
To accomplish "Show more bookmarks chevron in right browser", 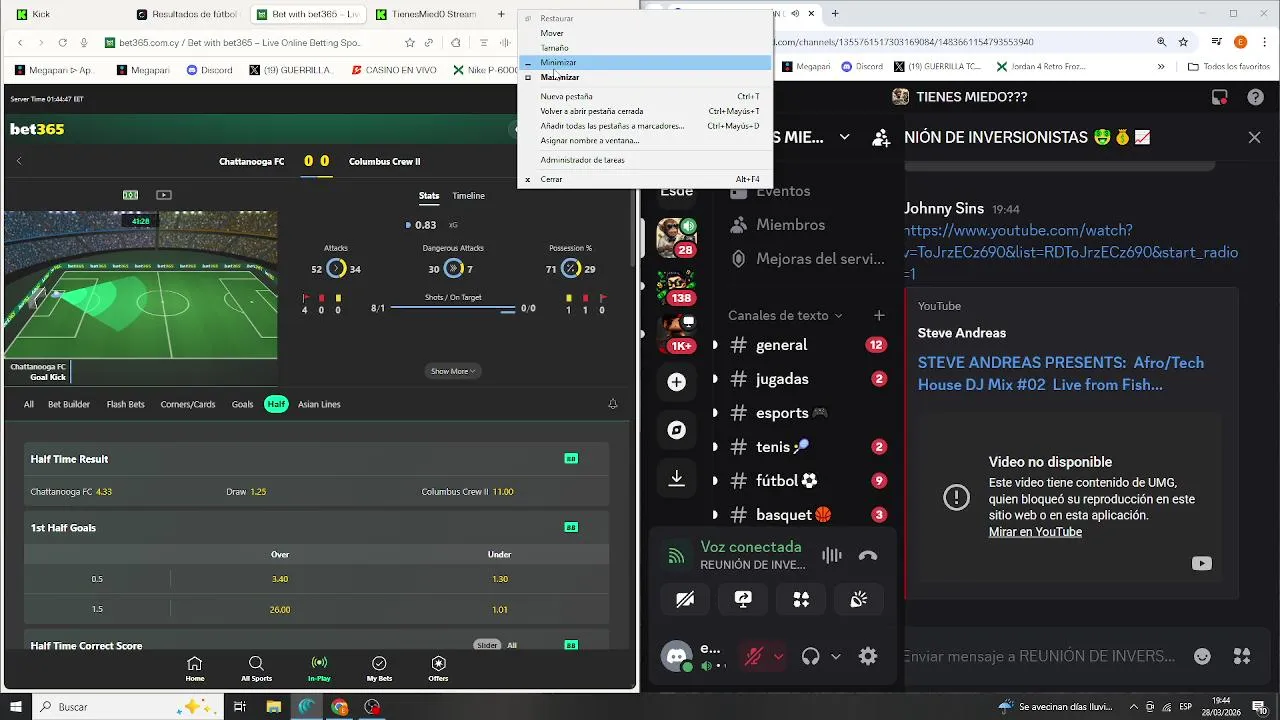I will [x=1161, y=67].
